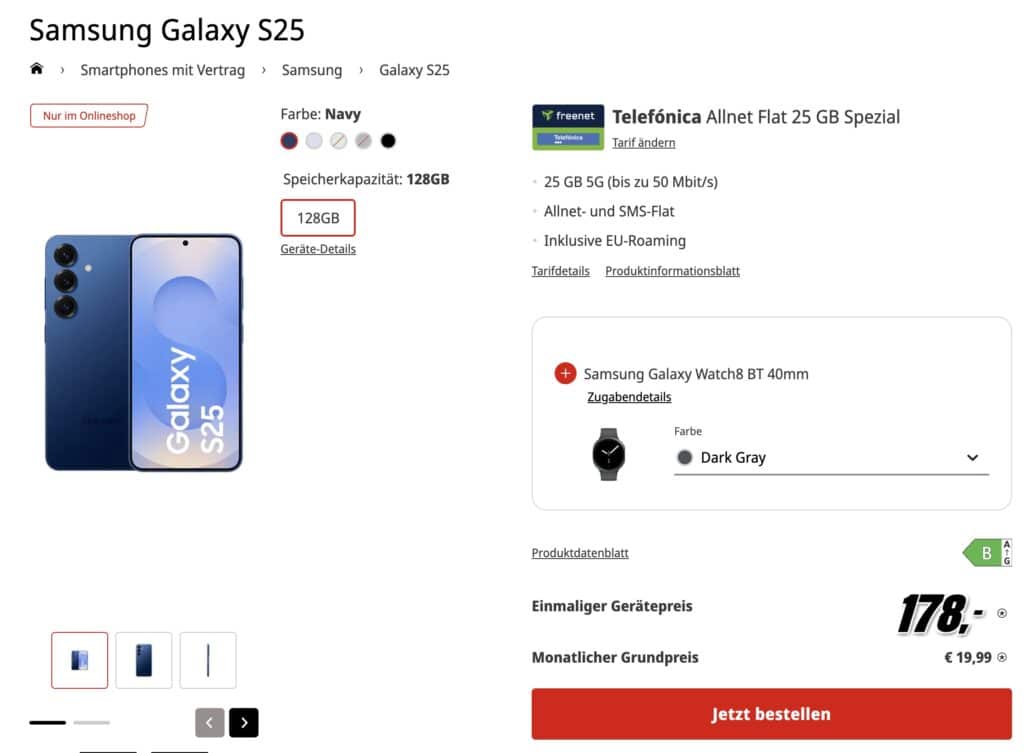This screenshot has height=753, width=1024.
Task: Select the Navy color swatch
Action: [290, 141]
